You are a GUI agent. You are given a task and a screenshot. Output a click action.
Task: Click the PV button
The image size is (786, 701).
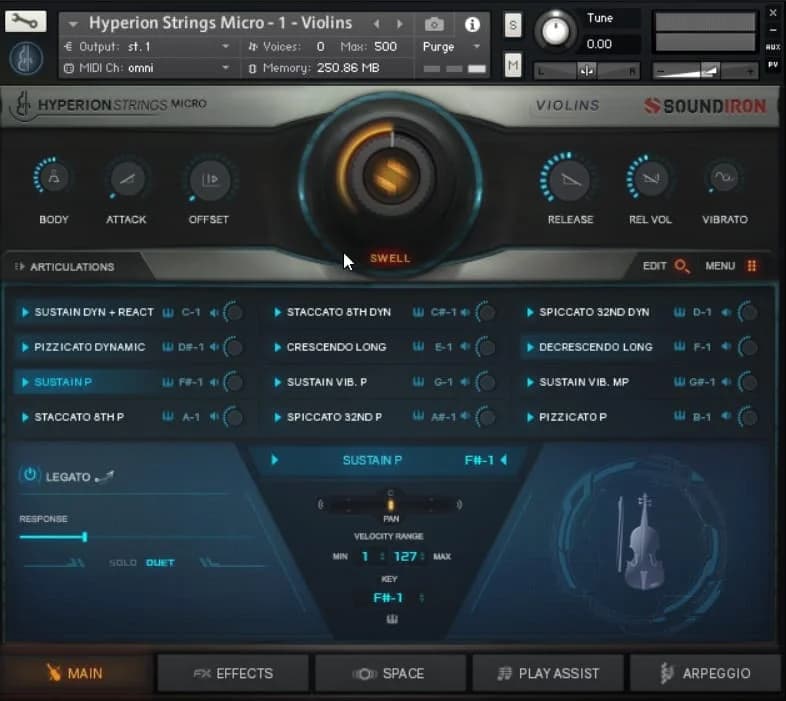(x=772, y=65)
